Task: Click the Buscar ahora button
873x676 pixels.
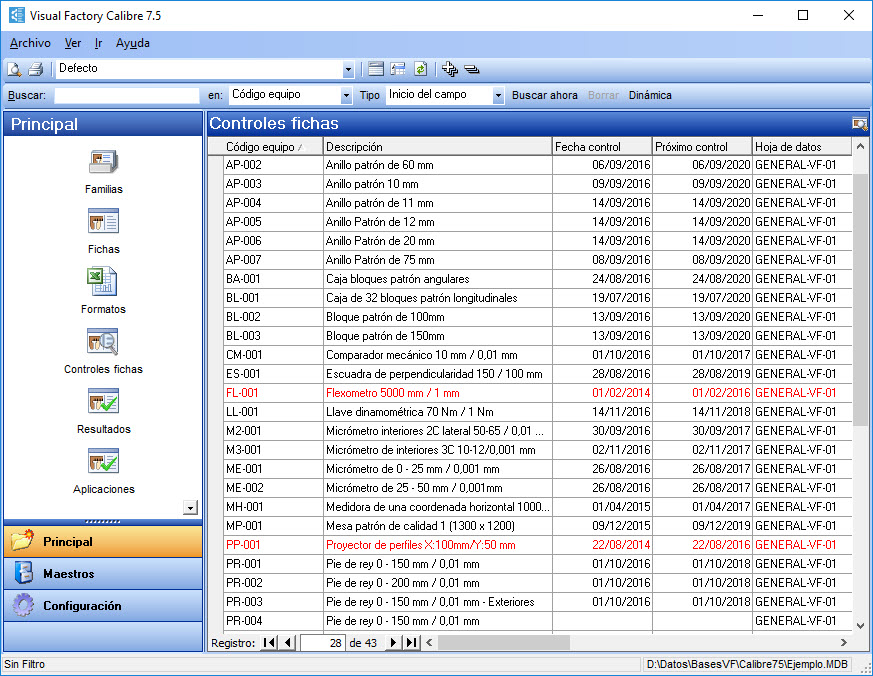Action: [545, 95]
